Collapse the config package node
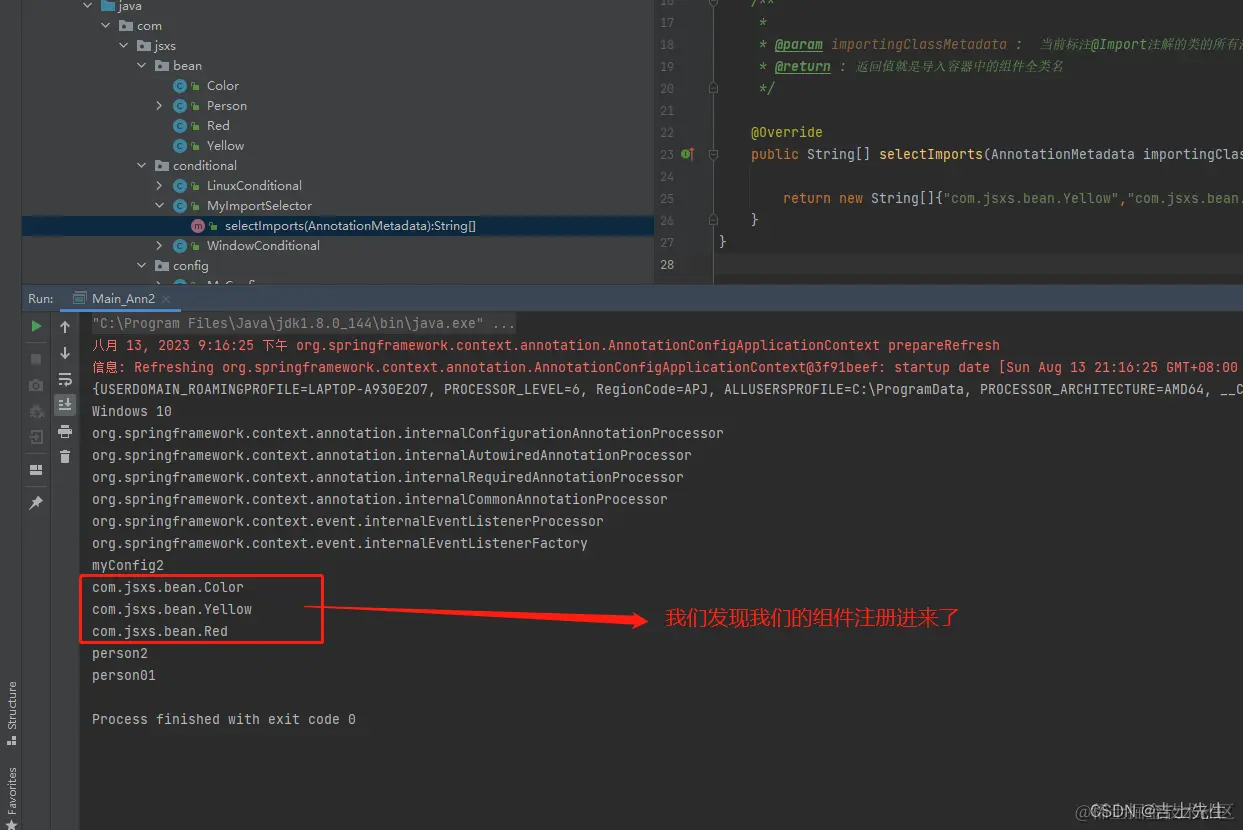 point(142,266)
